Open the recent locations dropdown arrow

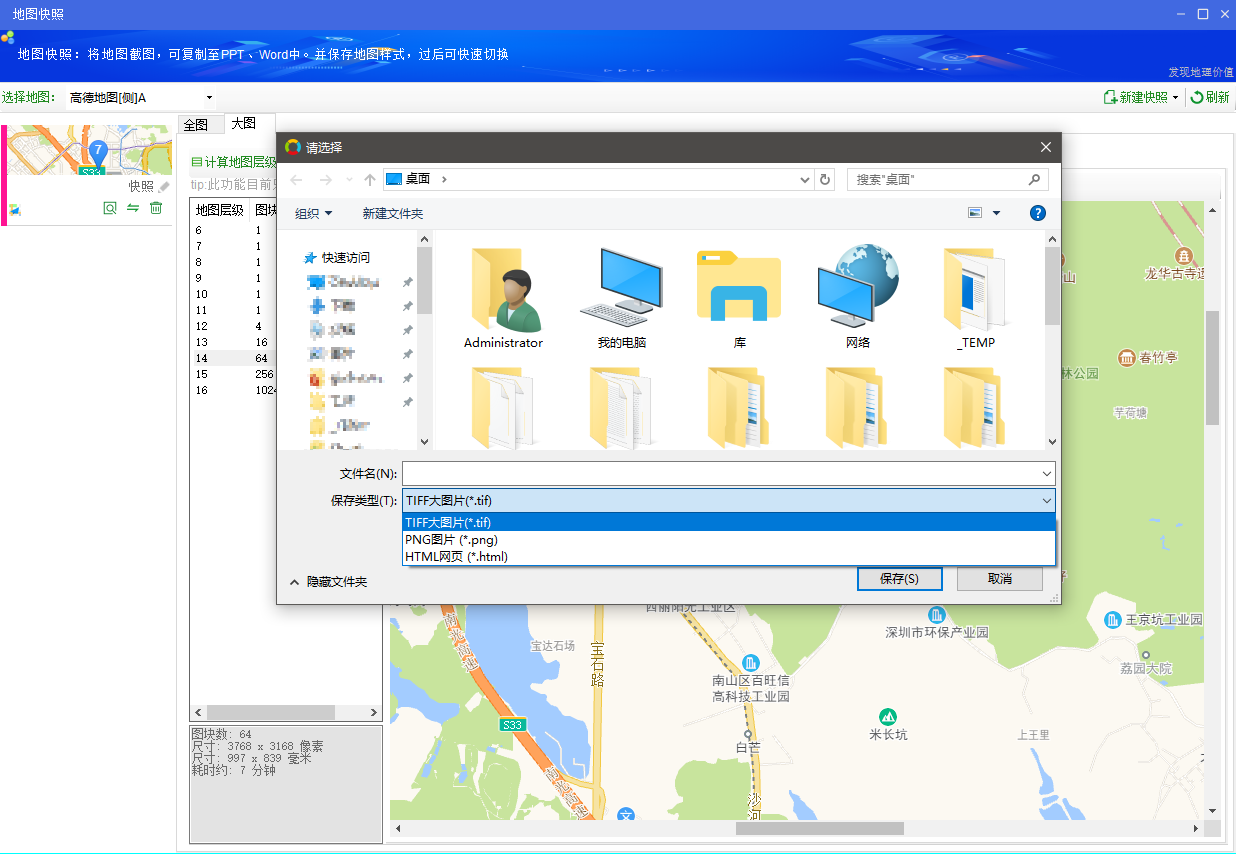coord(349,179)
